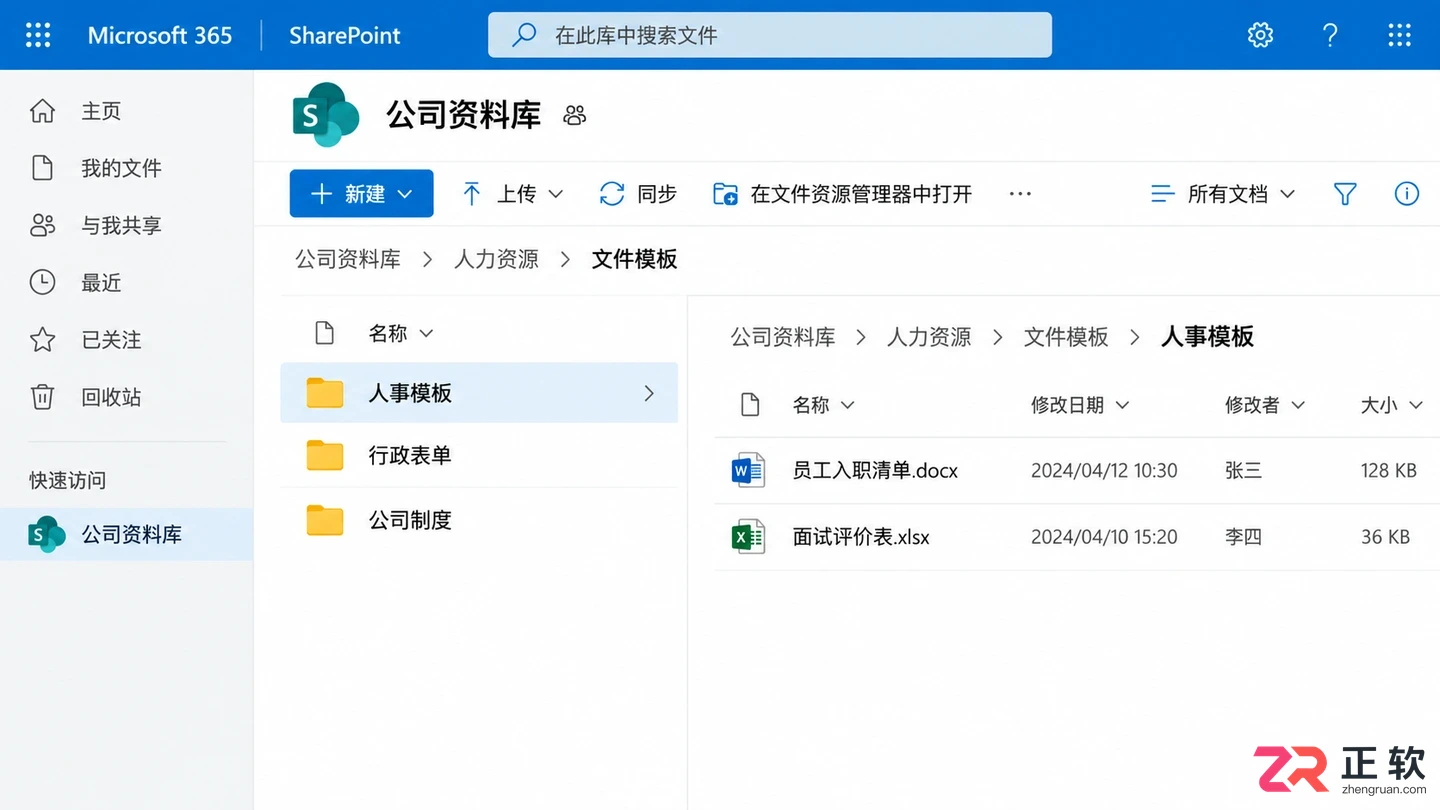Click modifier name 张三
This screenshot has width=1440, height=810.
click(x=1243, y=470)
